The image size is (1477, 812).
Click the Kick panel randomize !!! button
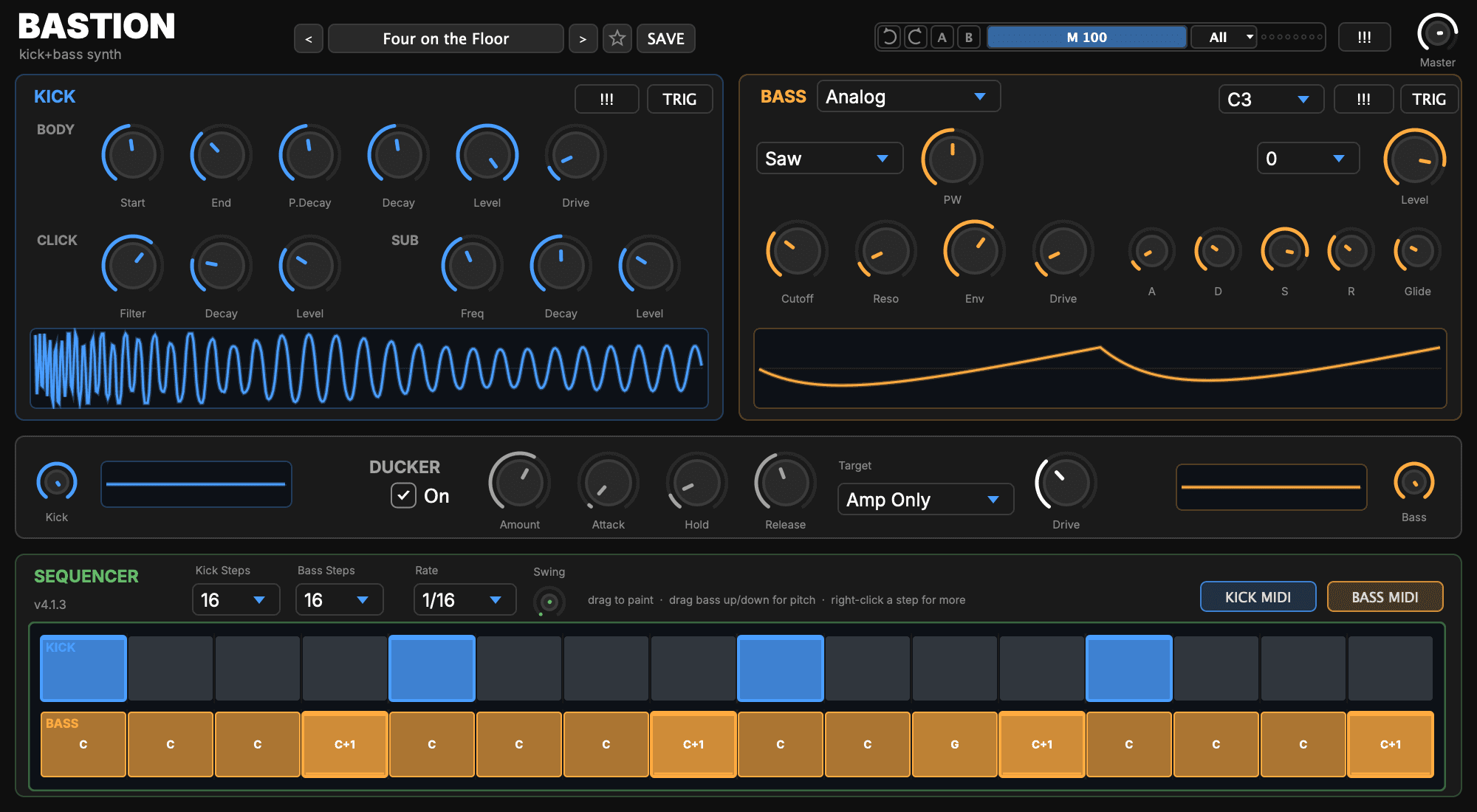pyautogui.click(x=607, y=99)
